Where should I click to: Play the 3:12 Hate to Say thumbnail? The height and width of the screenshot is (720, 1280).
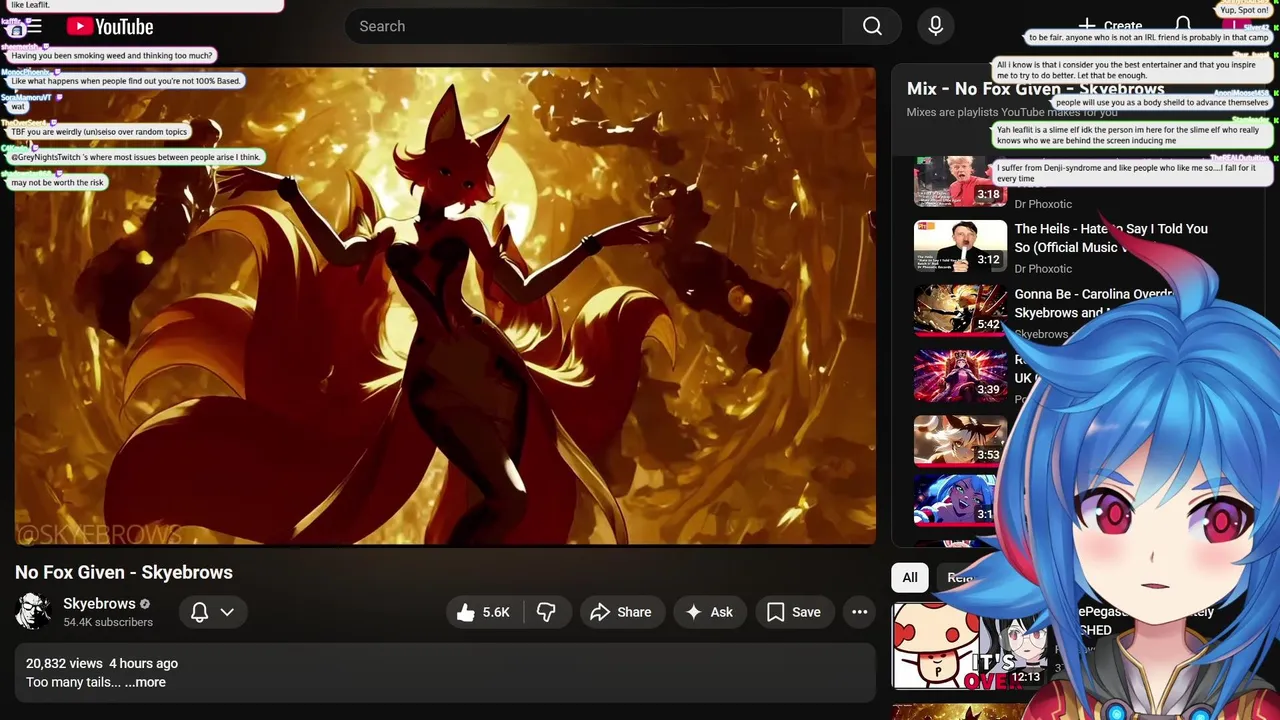(x=960, y=246)
